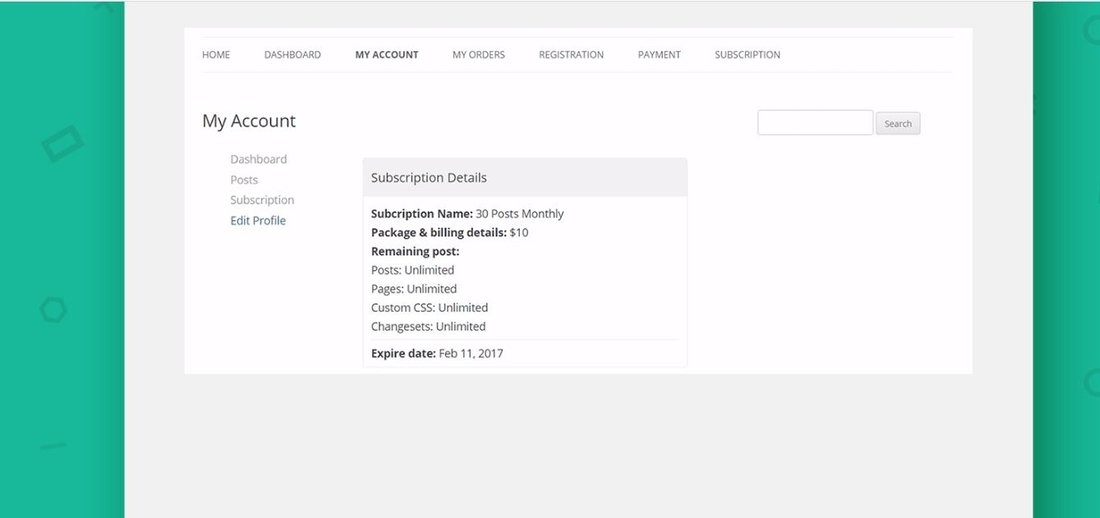This screenshot has height=518, width=1100.
Task: Open the Posts sidebar link
Action: coord(244,180)
